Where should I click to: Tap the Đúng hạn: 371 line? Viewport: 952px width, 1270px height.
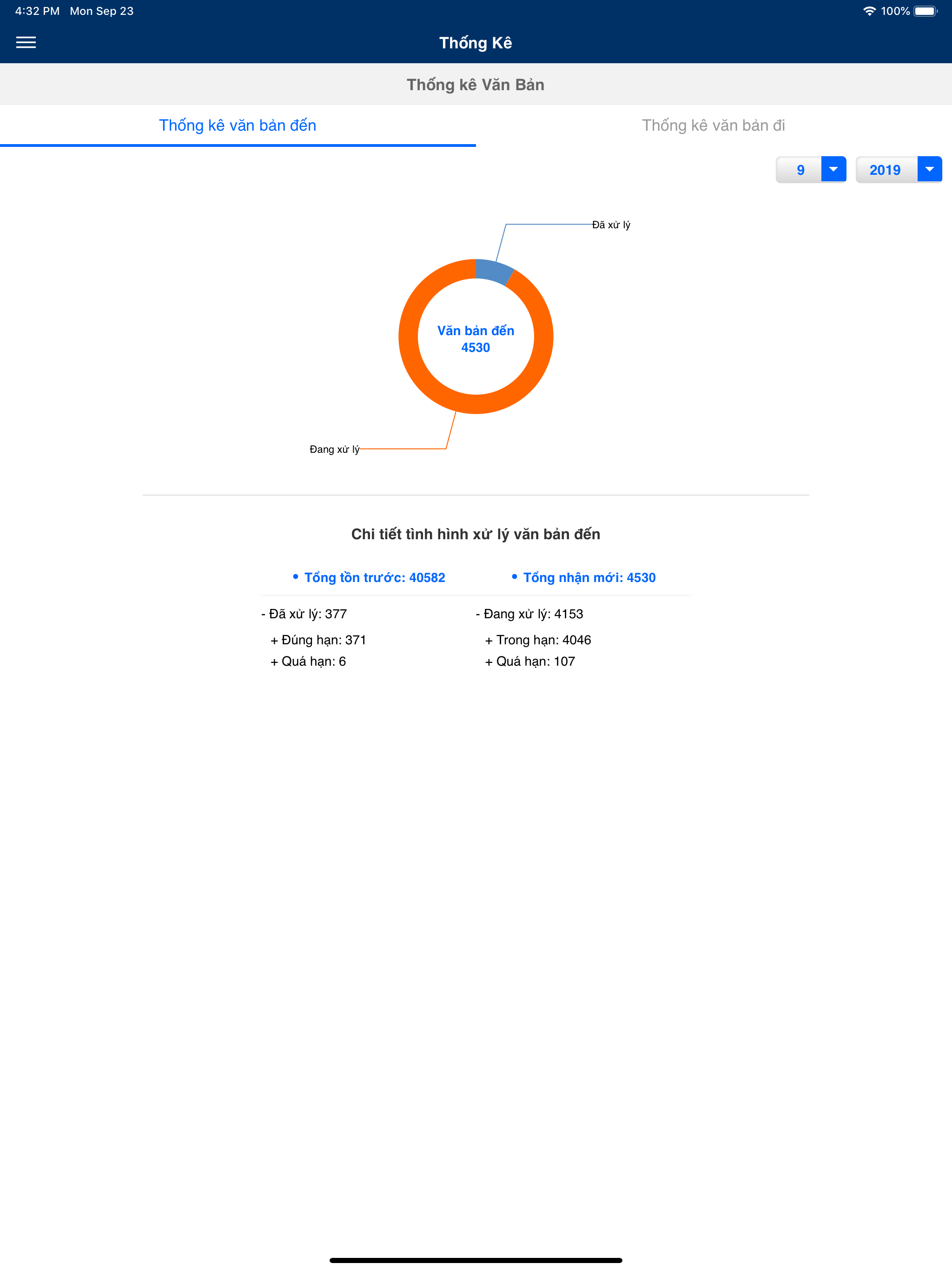click(x=319, y=640)
